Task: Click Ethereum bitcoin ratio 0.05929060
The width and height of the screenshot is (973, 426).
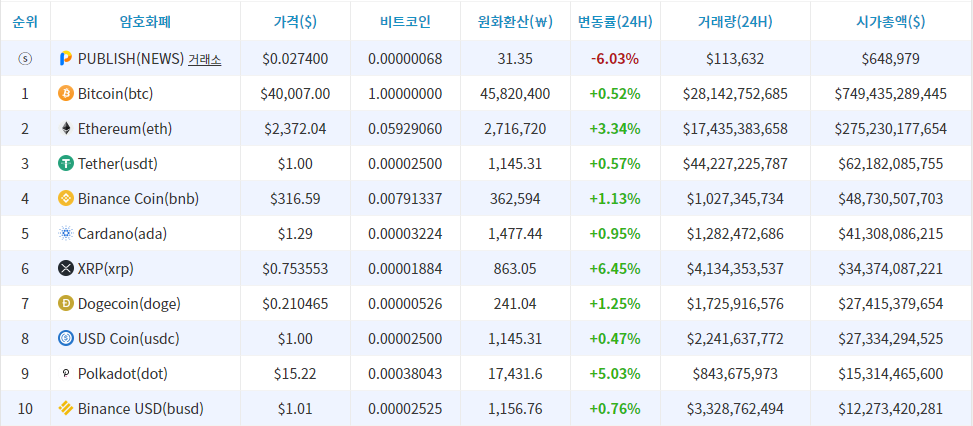Action: pyautogui.click(x=405, y=129)
